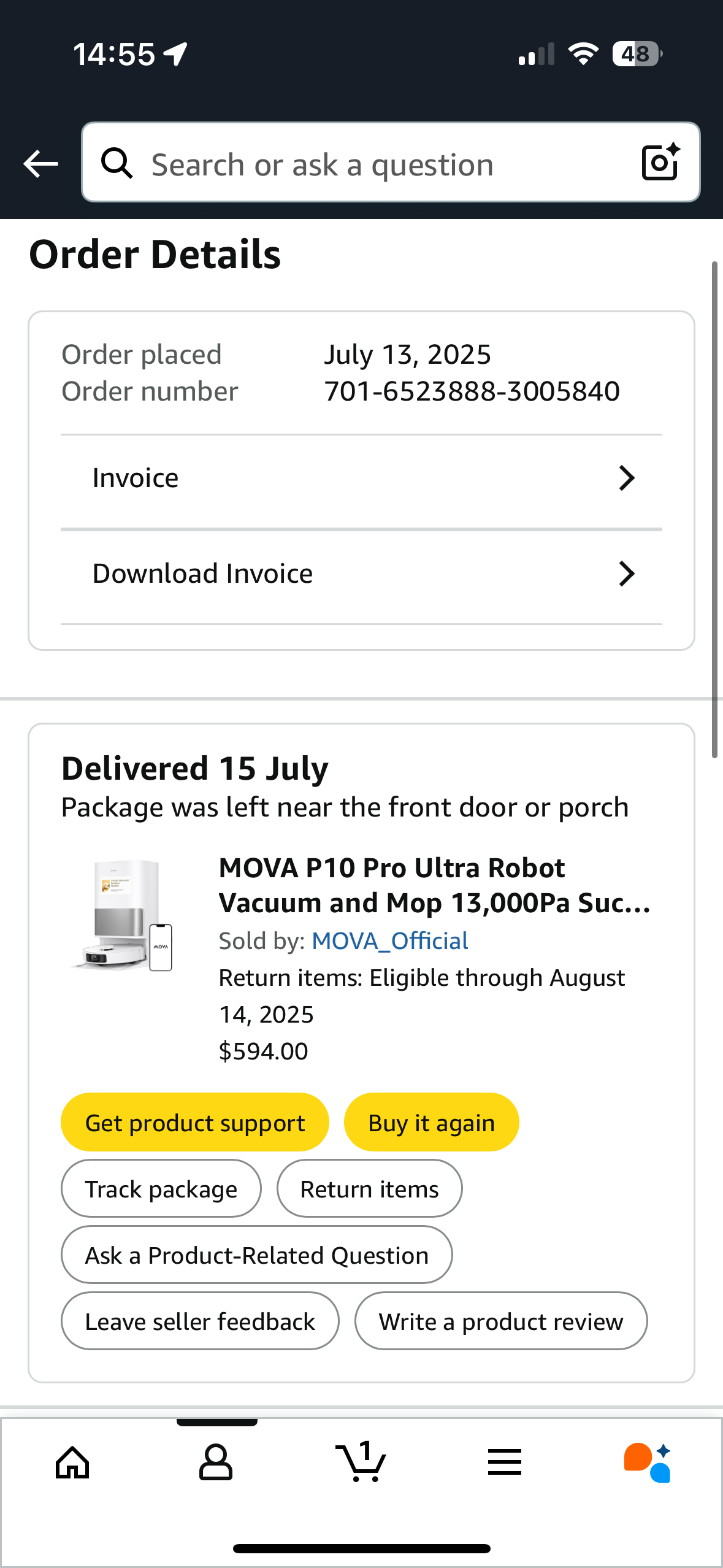Click the page scrollbar on the right
The height and width of the screenshot is (1568, 723).
click(x=714, y=509)
